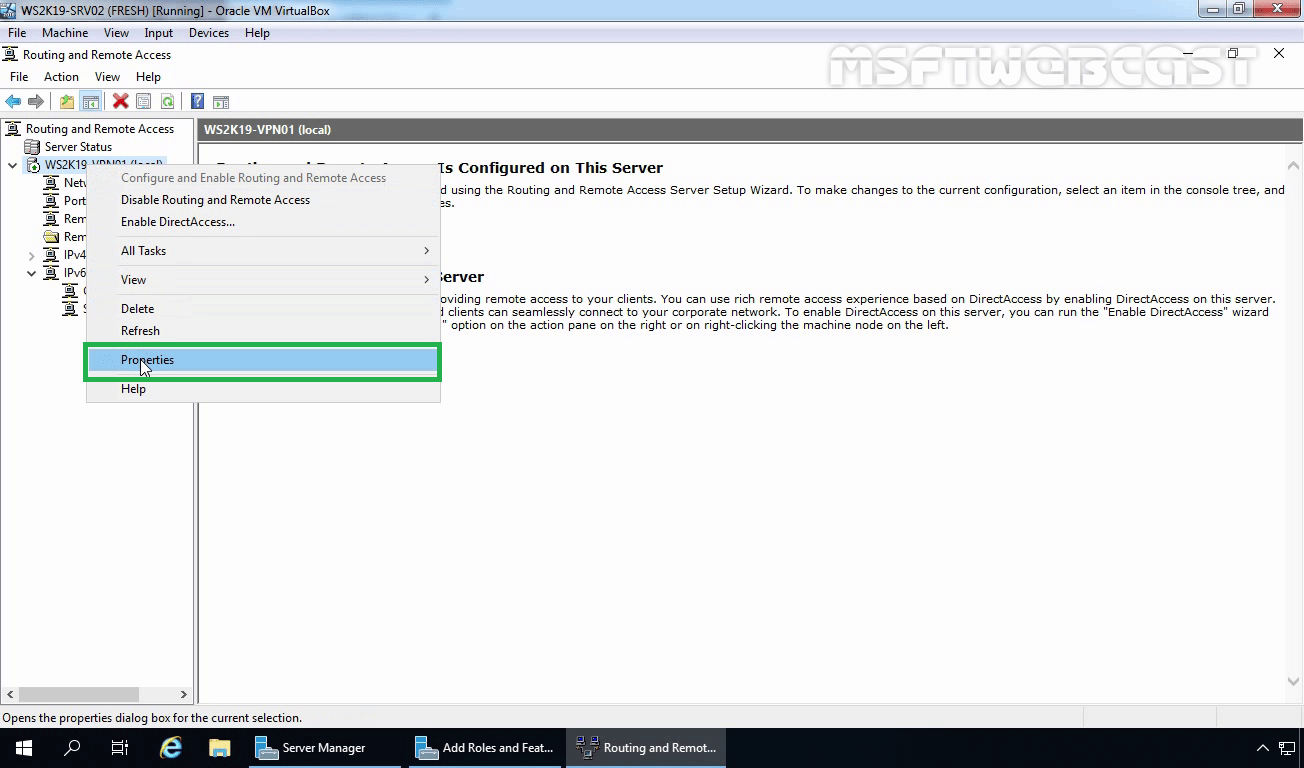The width and height of the screenshot is (1304, 768).
Task: Click Delete in the context menu
Action: 263,309
